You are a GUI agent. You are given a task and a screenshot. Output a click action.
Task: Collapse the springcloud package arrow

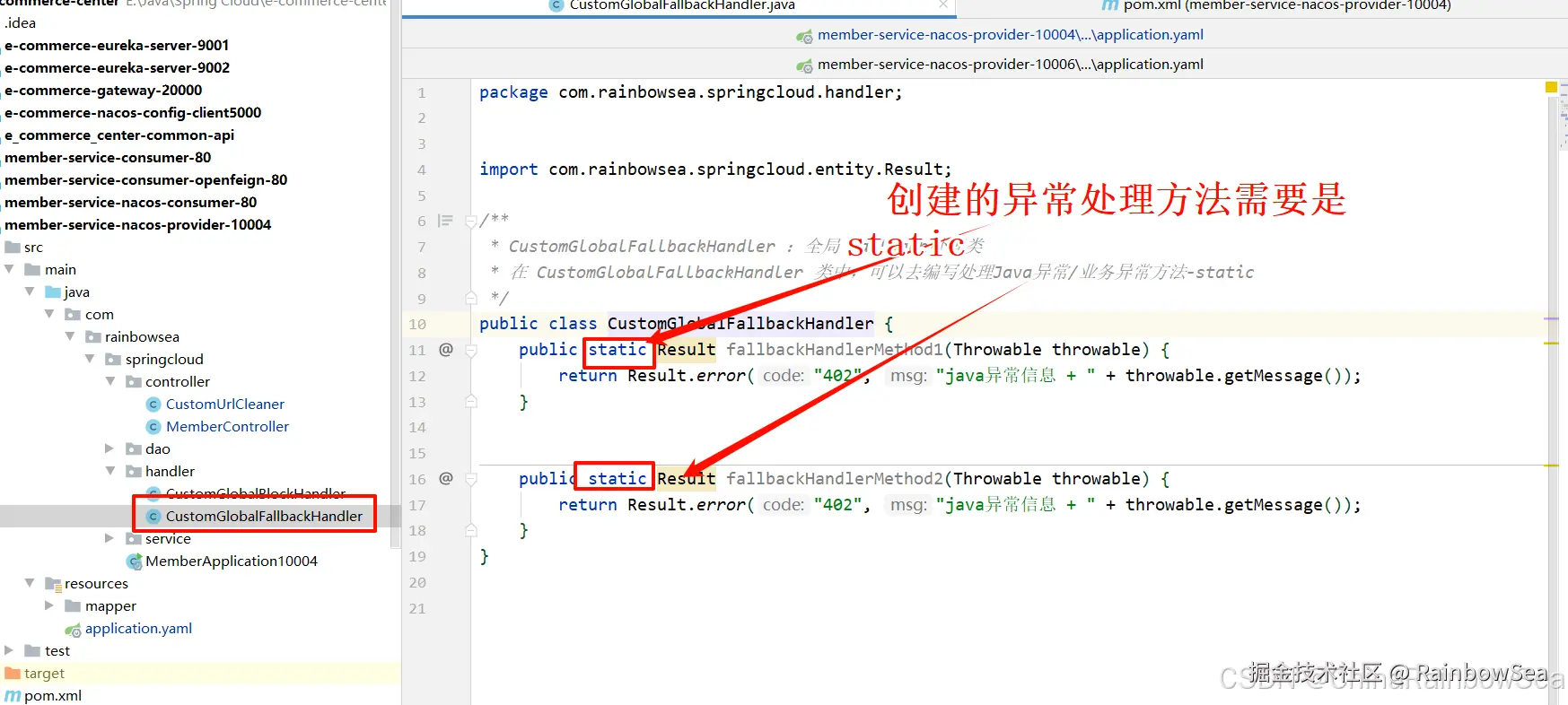click(x=90, y=359)
